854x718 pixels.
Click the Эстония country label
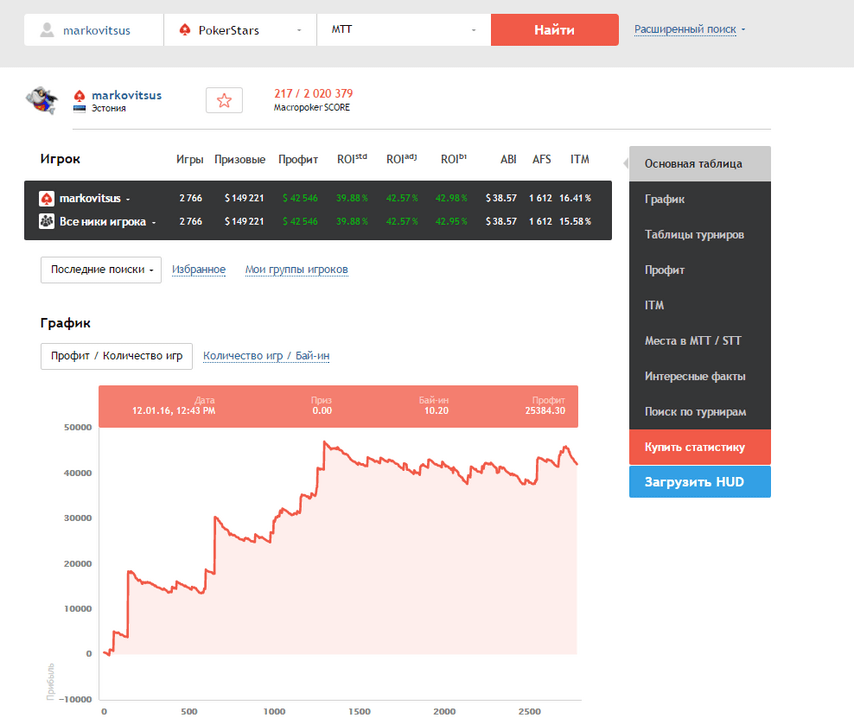(x=108, y=108)
